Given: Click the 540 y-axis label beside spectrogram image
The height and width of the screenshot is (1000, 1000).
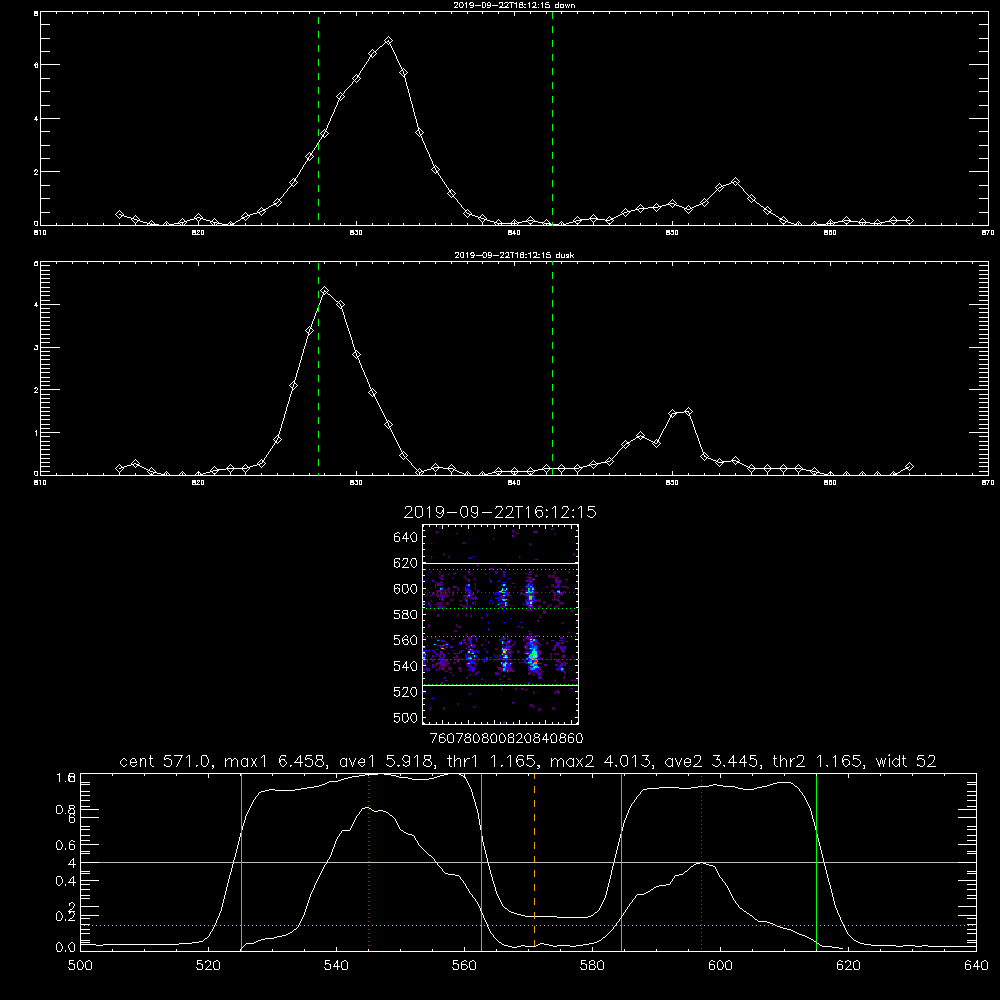Looking at the screenshot, I should point(406,666).
